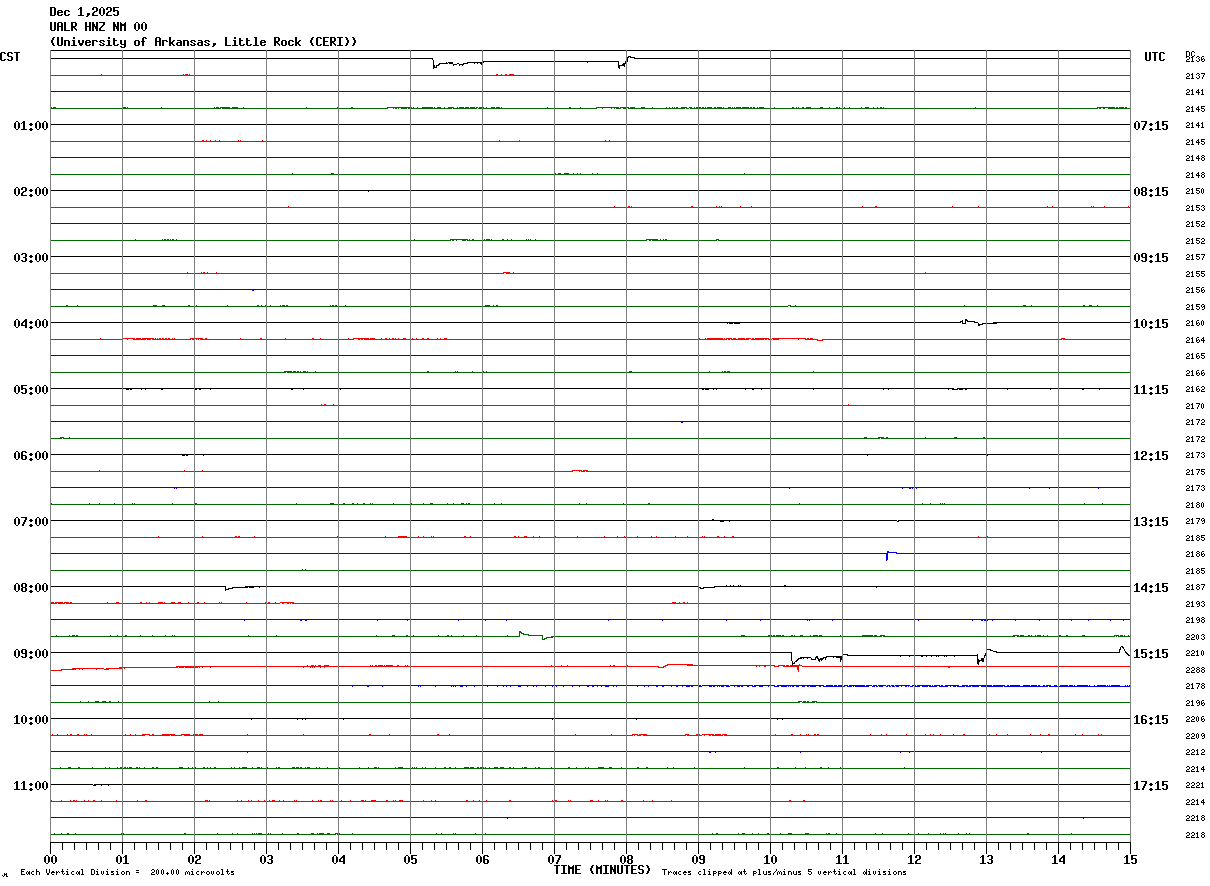Click the 14:15 UTC time label

click(x=1151, y=587)
